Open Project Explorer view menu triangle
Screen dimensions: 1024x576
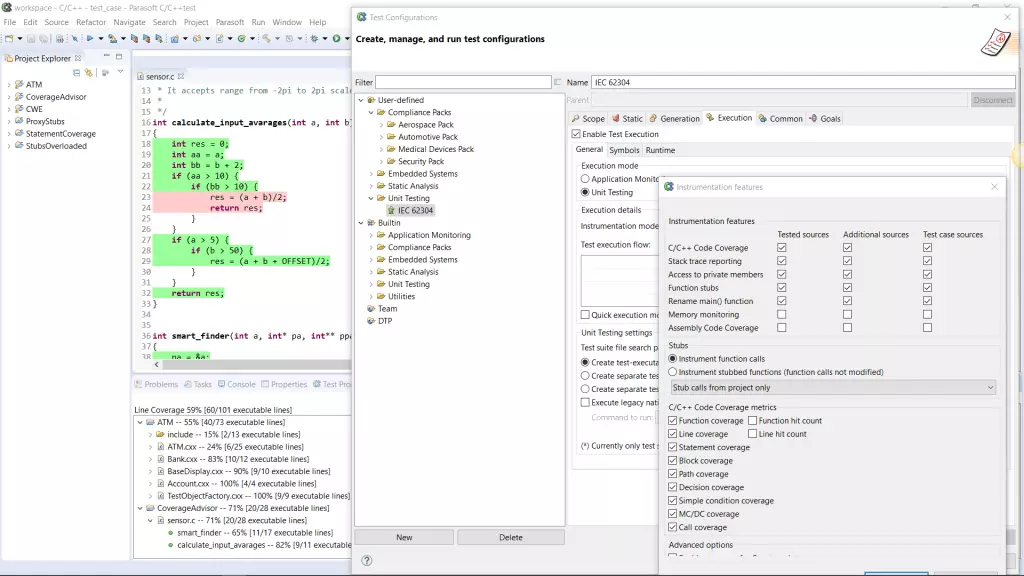120,72
